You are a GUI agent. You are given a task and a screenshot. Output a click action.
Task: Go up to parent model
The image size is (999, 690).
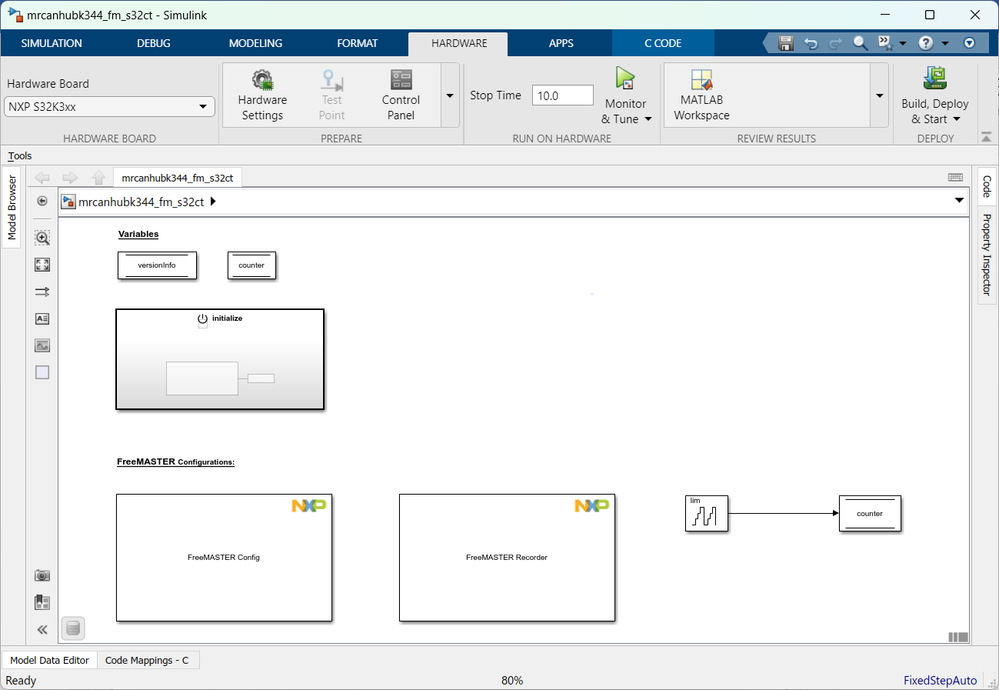[98, 178]
